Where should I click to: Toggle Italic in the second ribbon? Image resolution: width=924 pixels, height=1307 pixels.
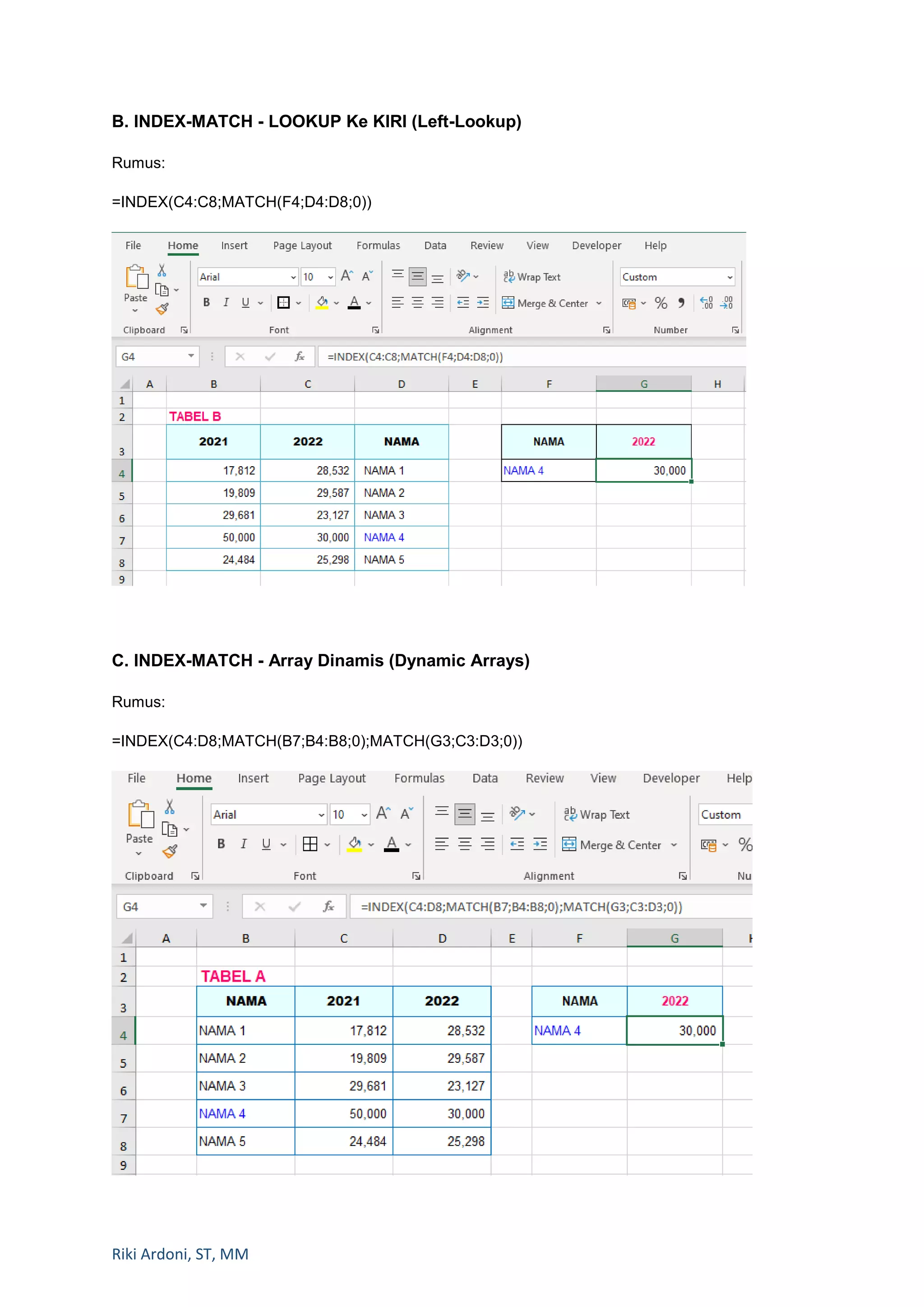click(244, 844)
